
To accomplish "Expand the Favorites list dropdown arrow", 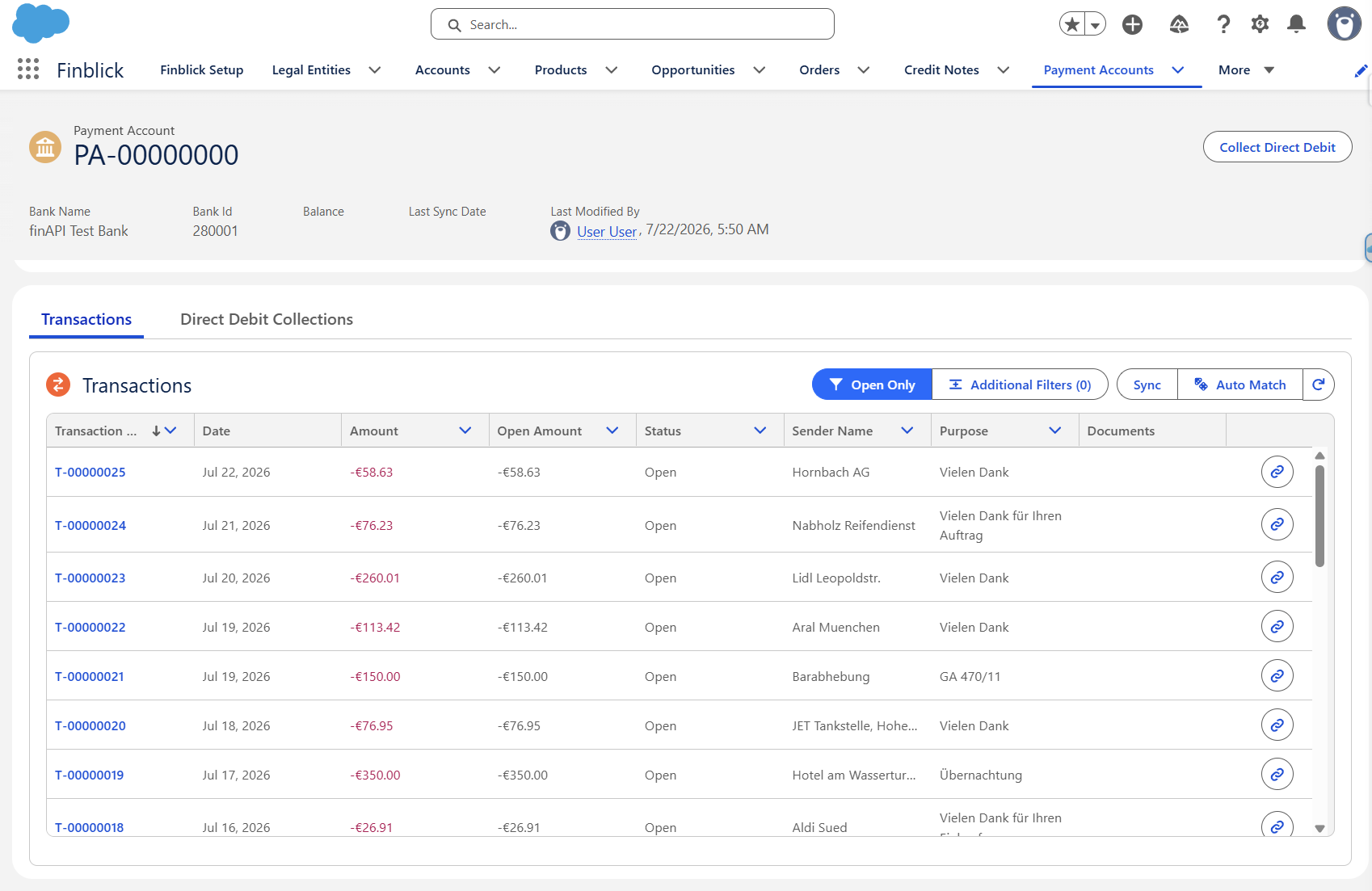I will tap(1095, 25).
